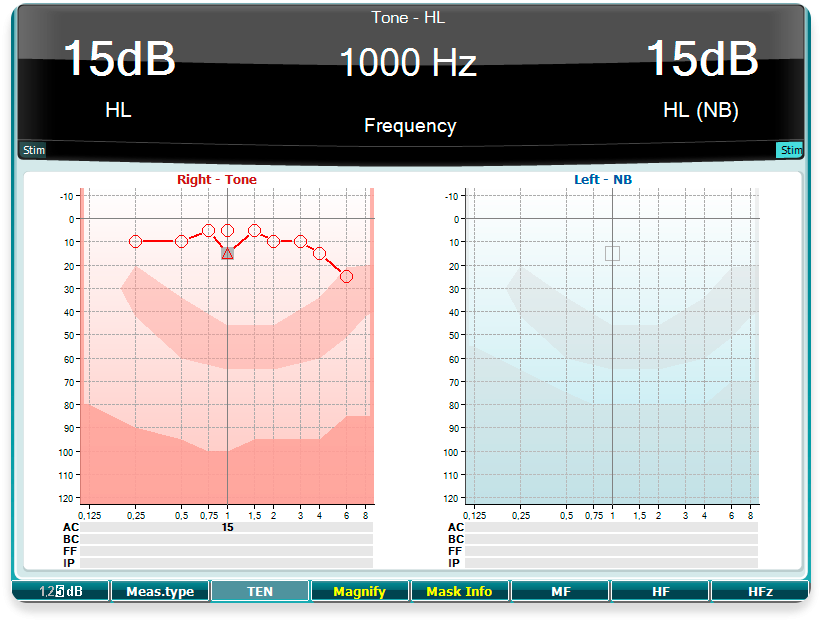Switch to MF frequency mode

click(560, 592)
